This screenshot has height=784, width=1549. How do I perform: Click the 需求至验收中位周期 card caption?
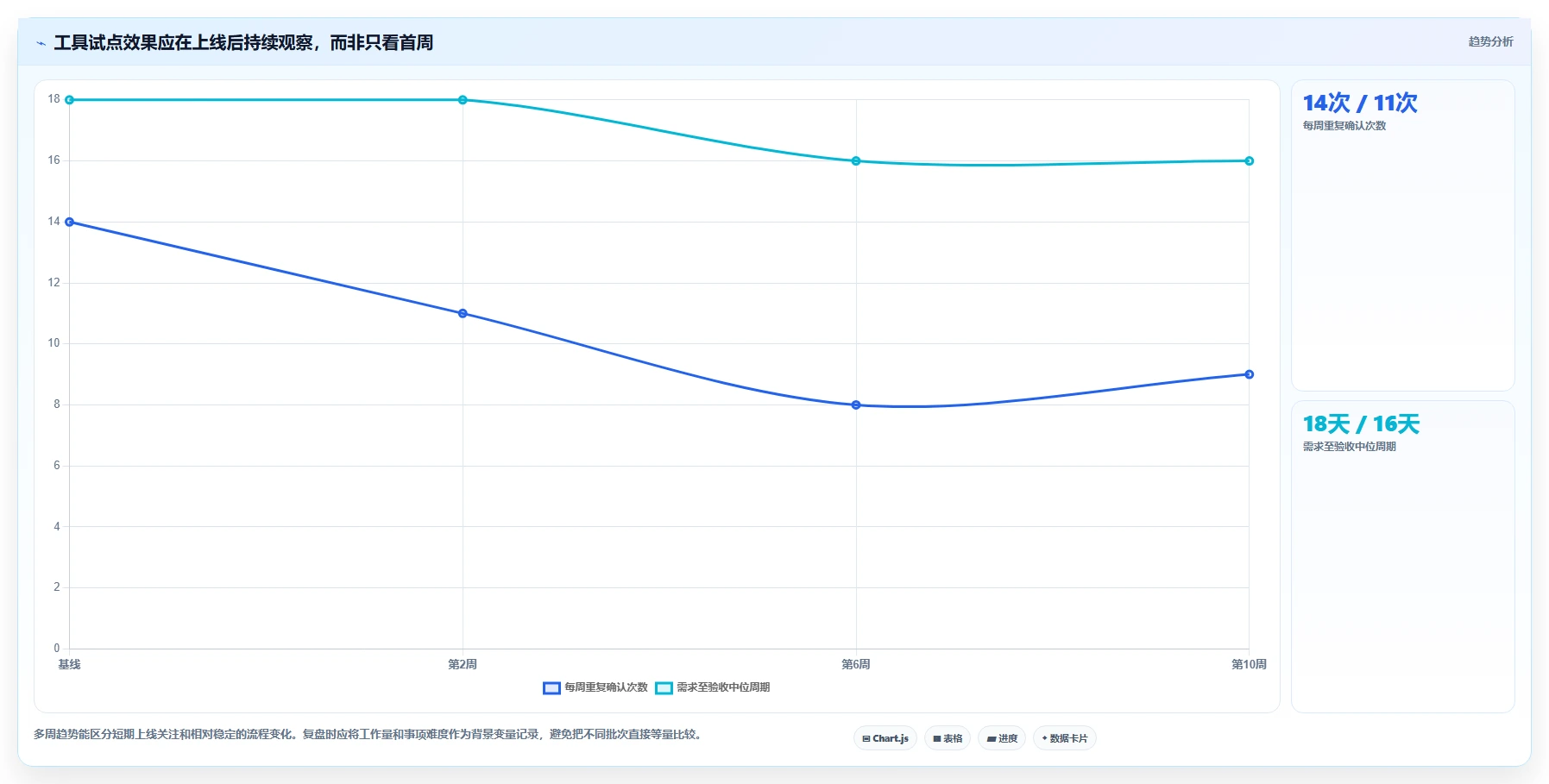pyautogui.click(x=1349, y=447)
